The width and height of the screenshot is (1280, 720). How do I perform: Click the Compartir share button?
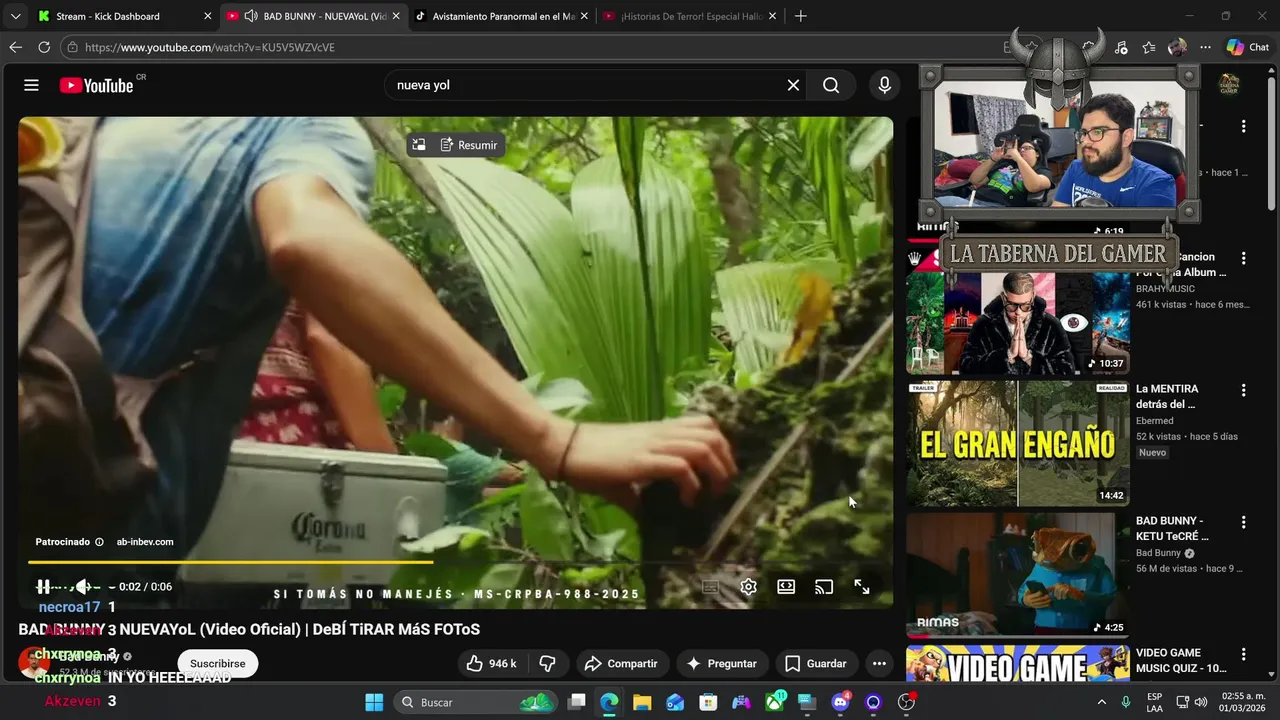coord(621,663)
